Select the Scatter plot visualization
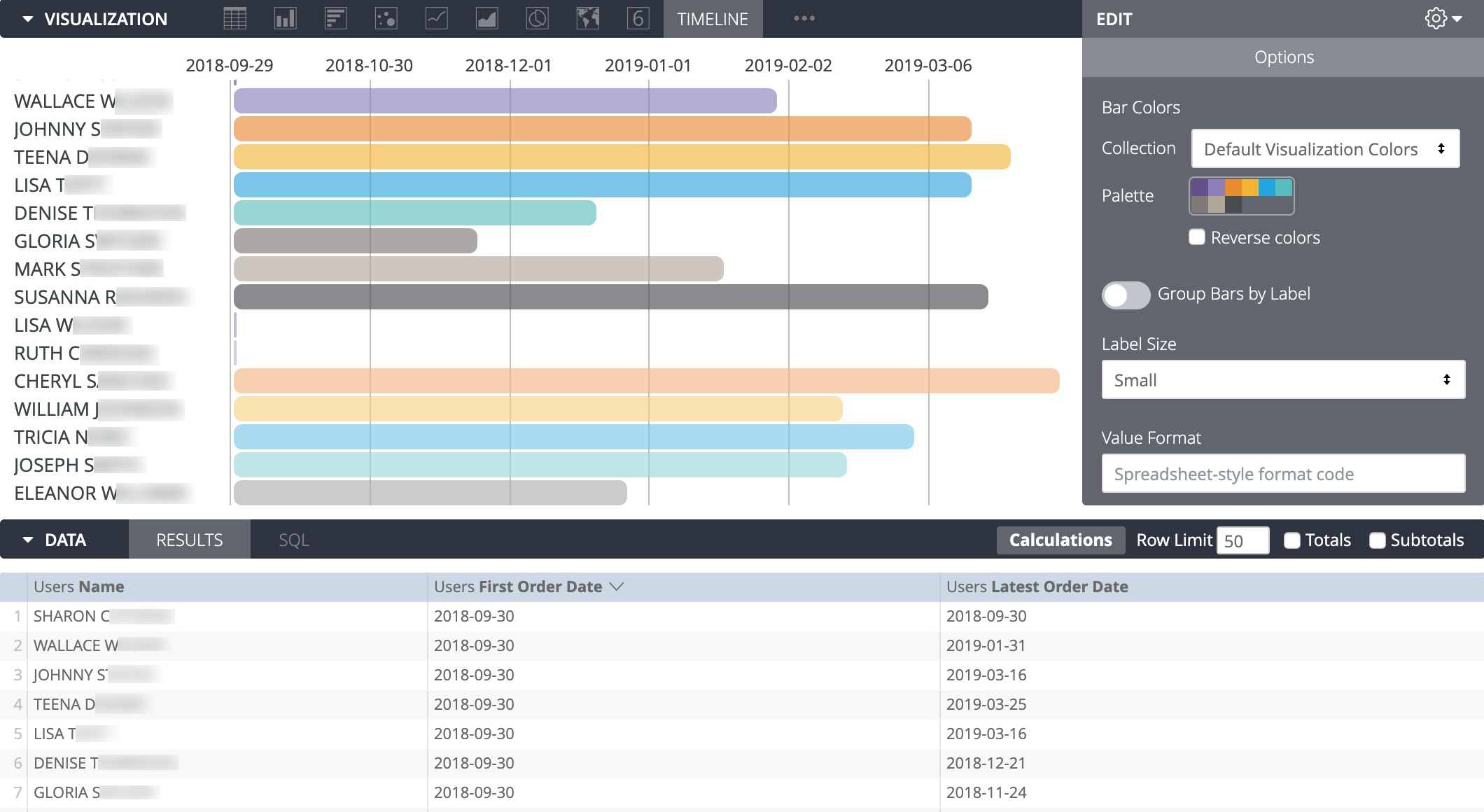Viewport: 1484px width, 812px height. tap(386, 19)
